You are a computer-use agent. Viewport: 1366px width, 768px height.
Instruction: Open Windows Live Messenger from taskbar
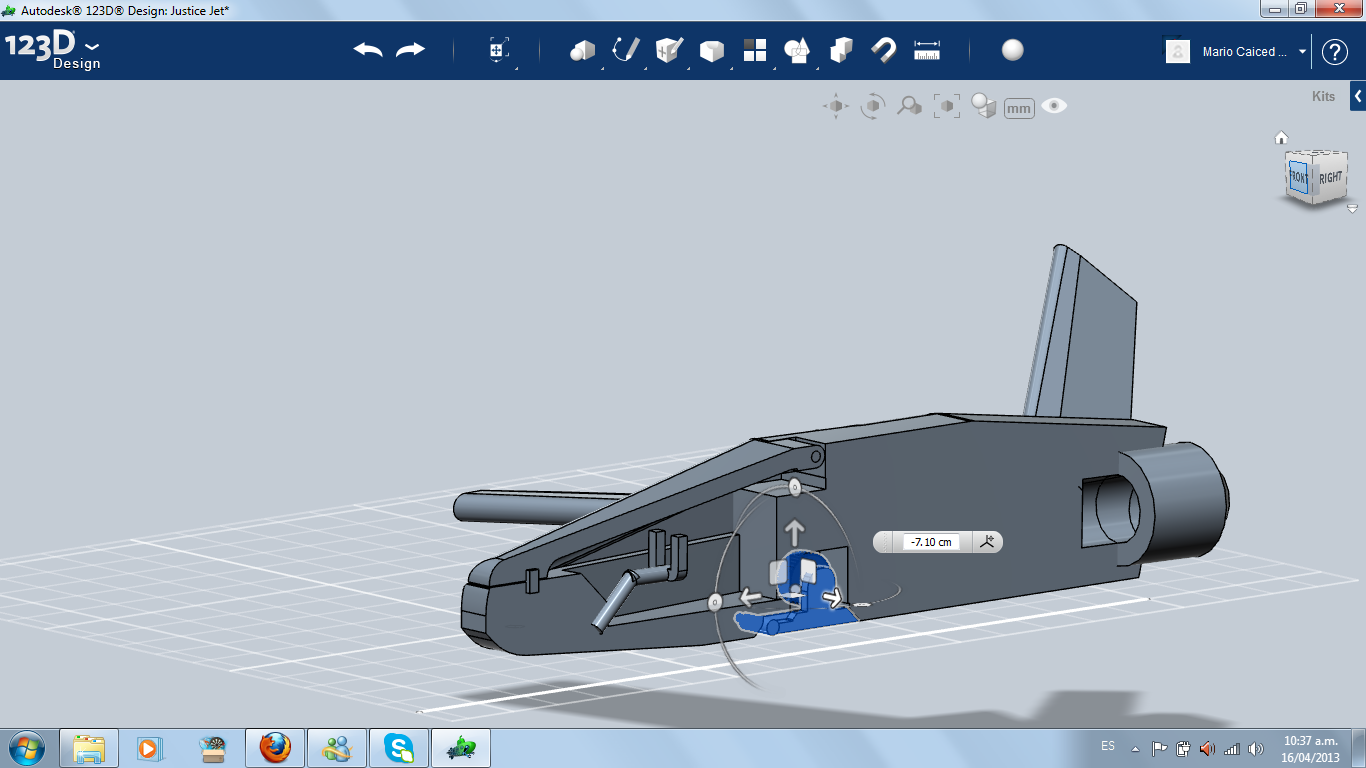click(x=336, y=748)
